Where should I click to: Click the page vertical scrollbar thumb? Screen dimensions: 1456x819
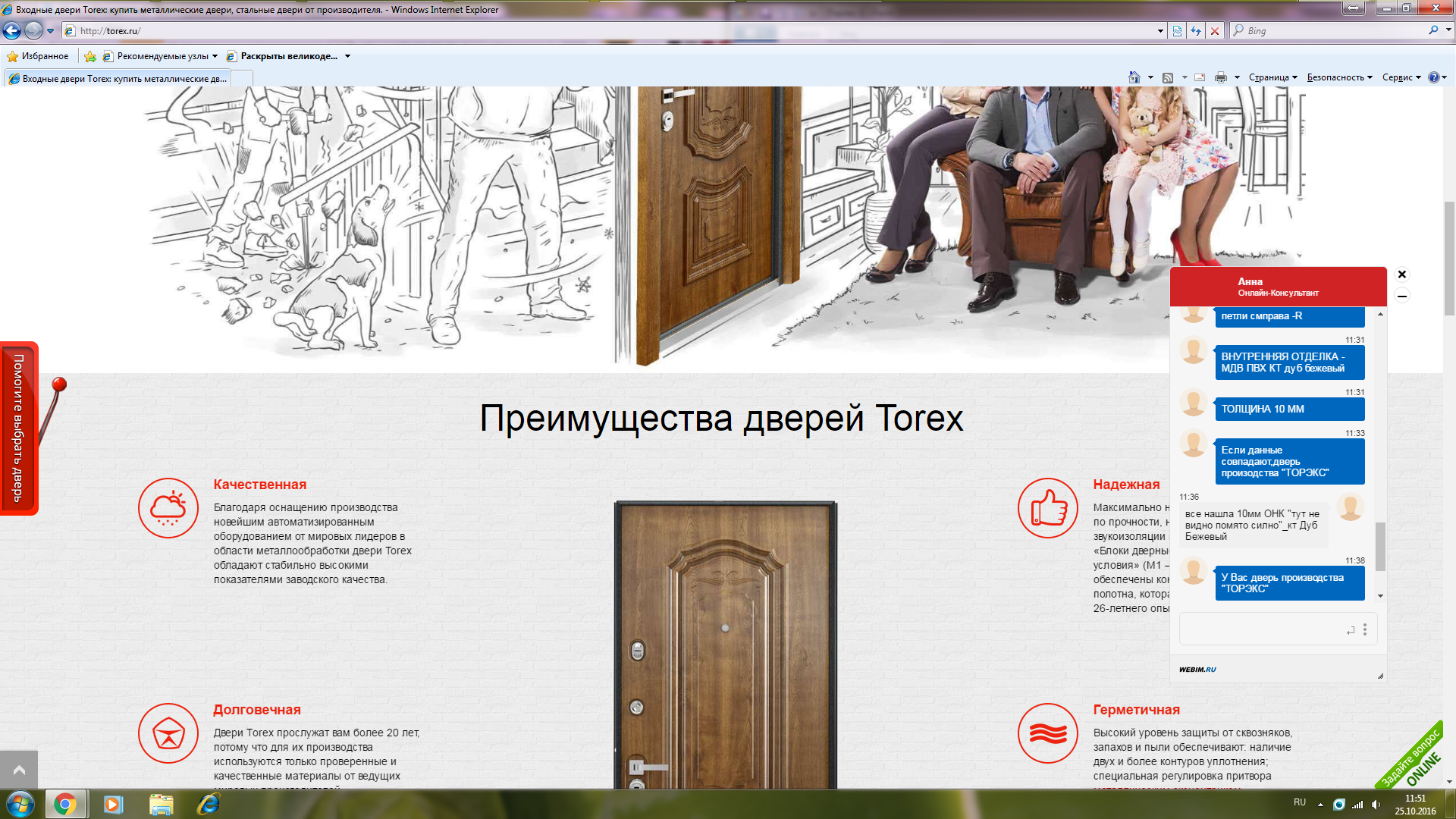click(x=1449, y=258)
